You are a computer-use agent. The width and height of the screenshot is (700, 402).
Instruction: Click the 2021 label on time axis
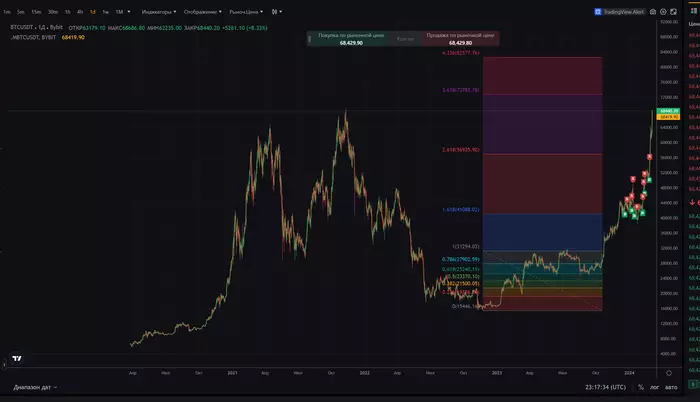tap(232, 373)
